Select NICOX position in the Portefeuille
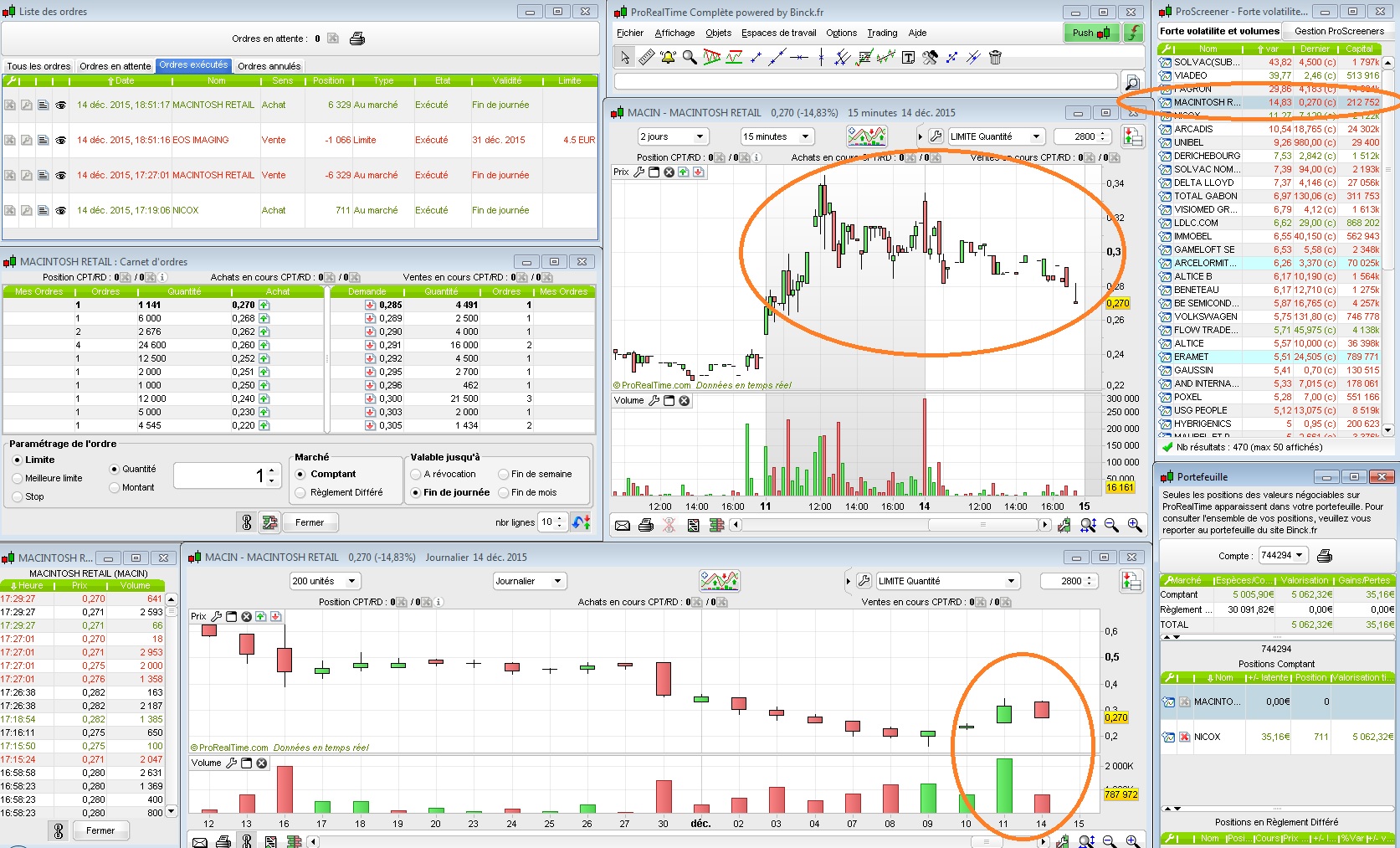 1276,737
